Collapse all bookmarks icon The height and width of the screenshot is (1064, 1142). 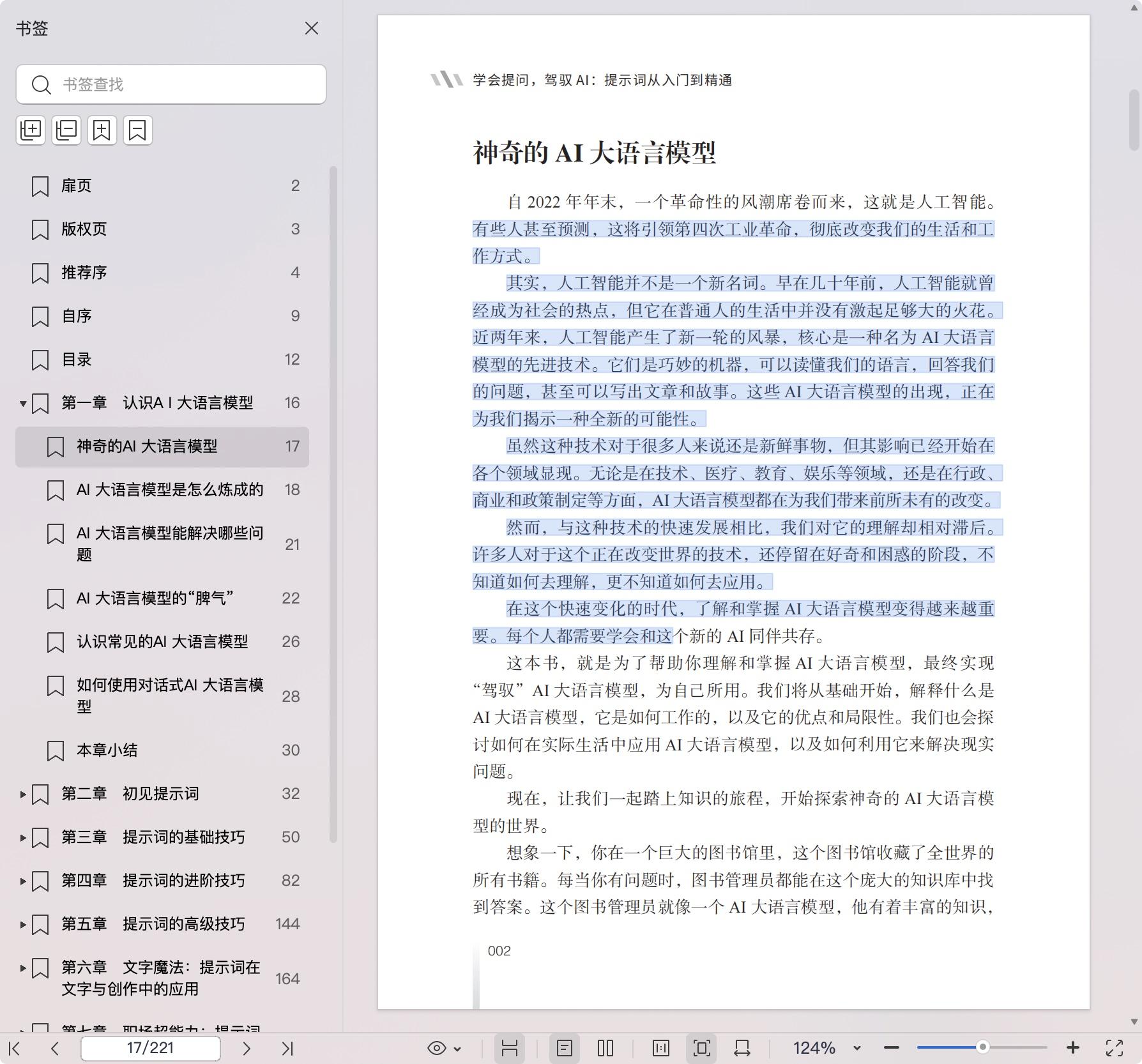tap(66, 130)
